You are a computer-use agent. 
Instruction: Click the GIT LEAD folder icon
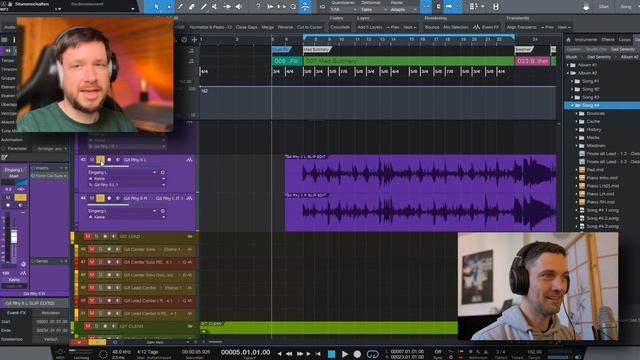pyautogui.click(x=190, y=236)
